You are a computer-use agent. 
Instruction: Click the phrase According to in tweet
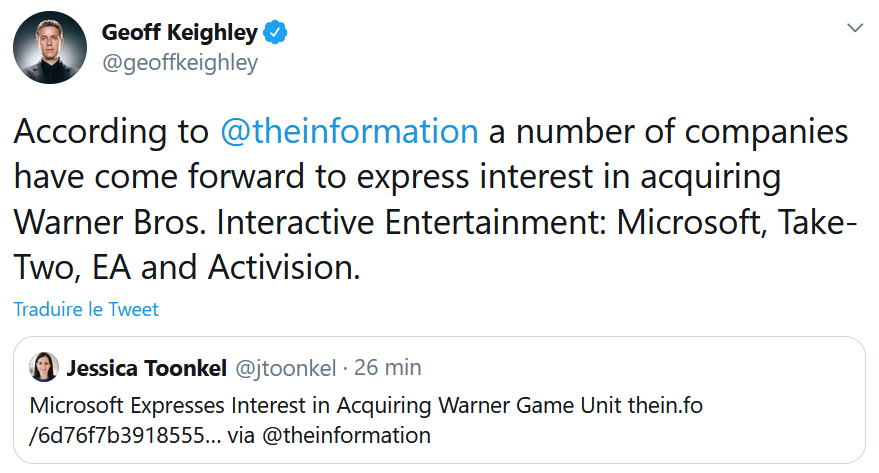tap(111, 132)
